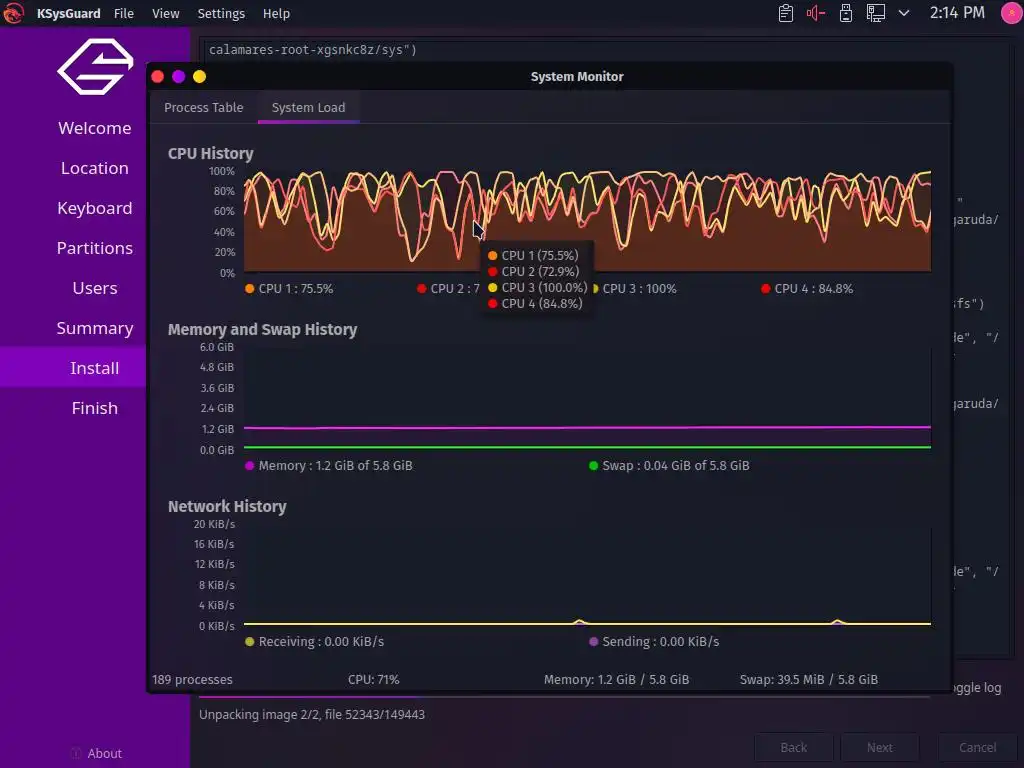Click the pink user avatar icon
The image size is (1024, 768).
1012,13
